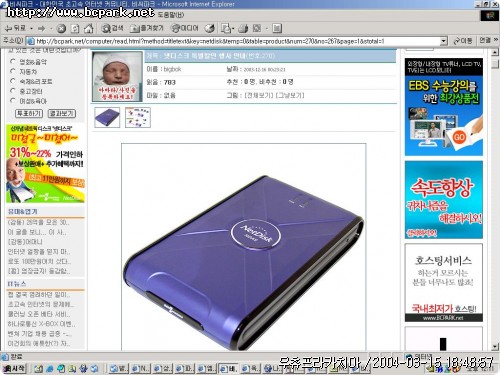Click the author name bigbok
This screenshot has width=500, height=375.
(172, 69)
